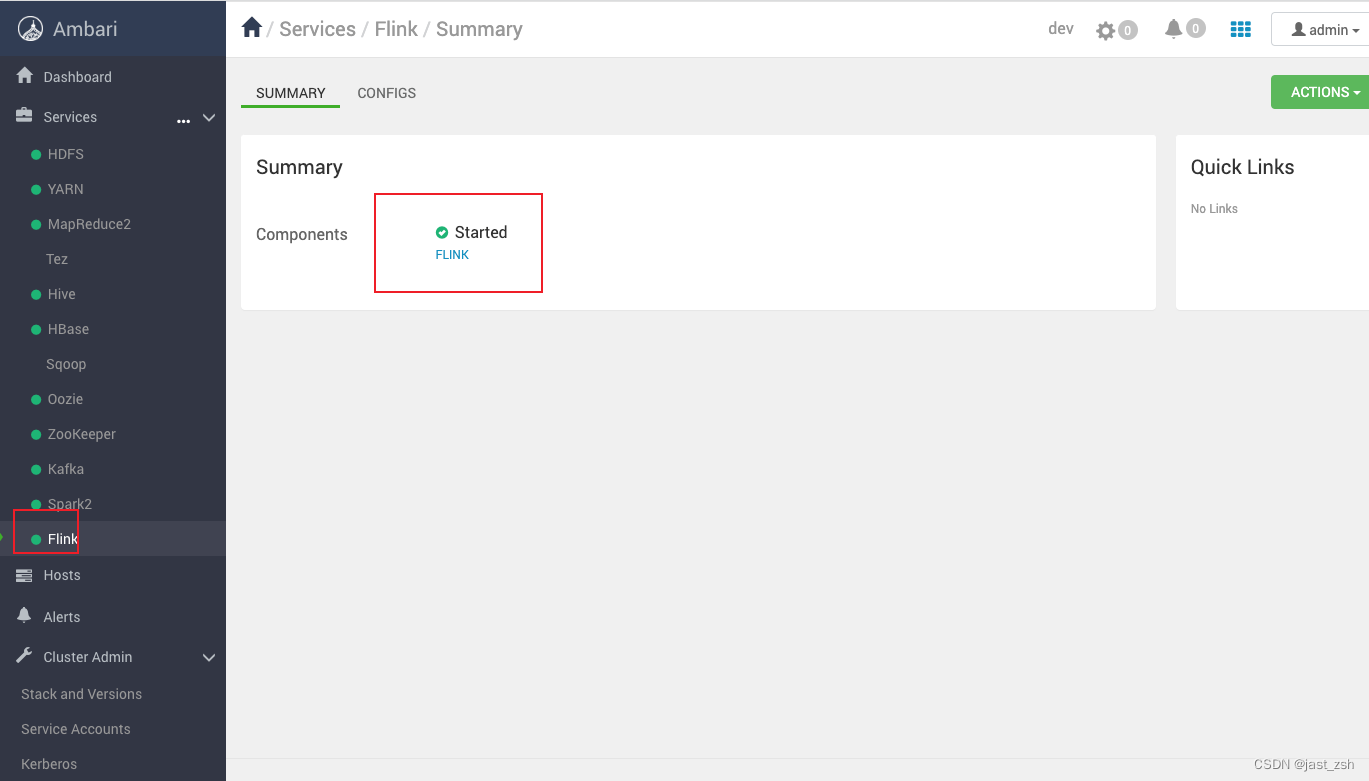This screenshot has width=1369, height=781.
Task: Open the admin user dropdown
Action: (1323, 29)
